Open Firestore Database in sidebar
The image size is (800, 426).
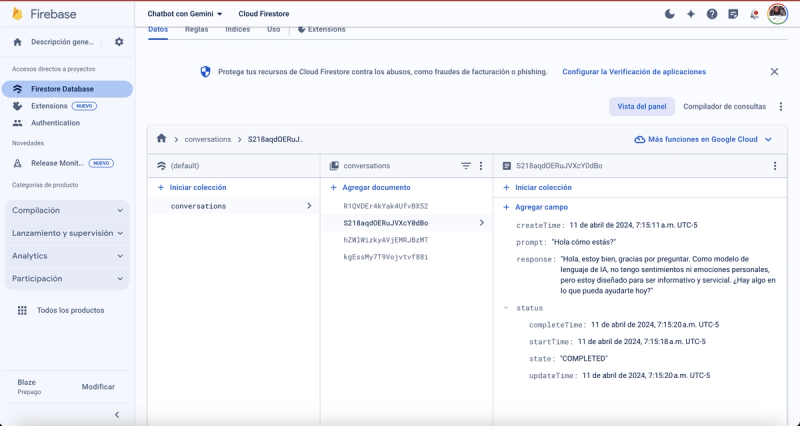pos(67,89)
